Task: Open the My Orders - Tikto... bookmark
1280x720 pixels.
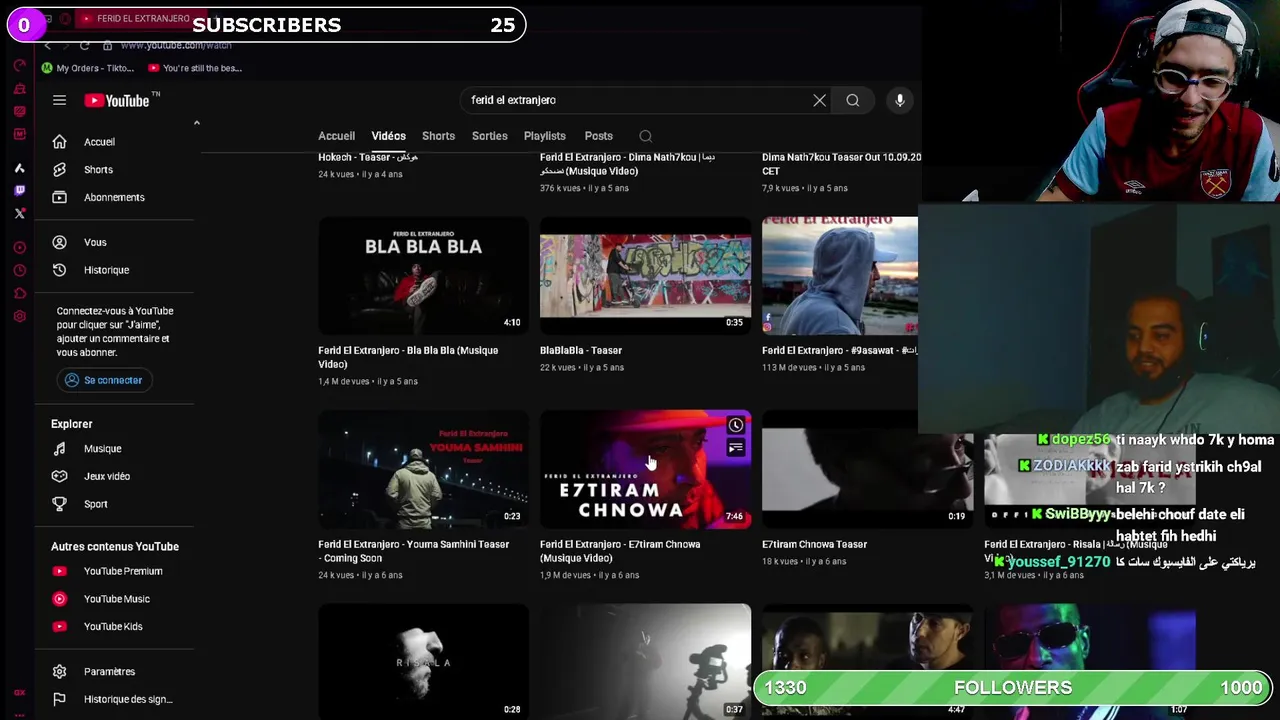Action: (x=88, y=68)
